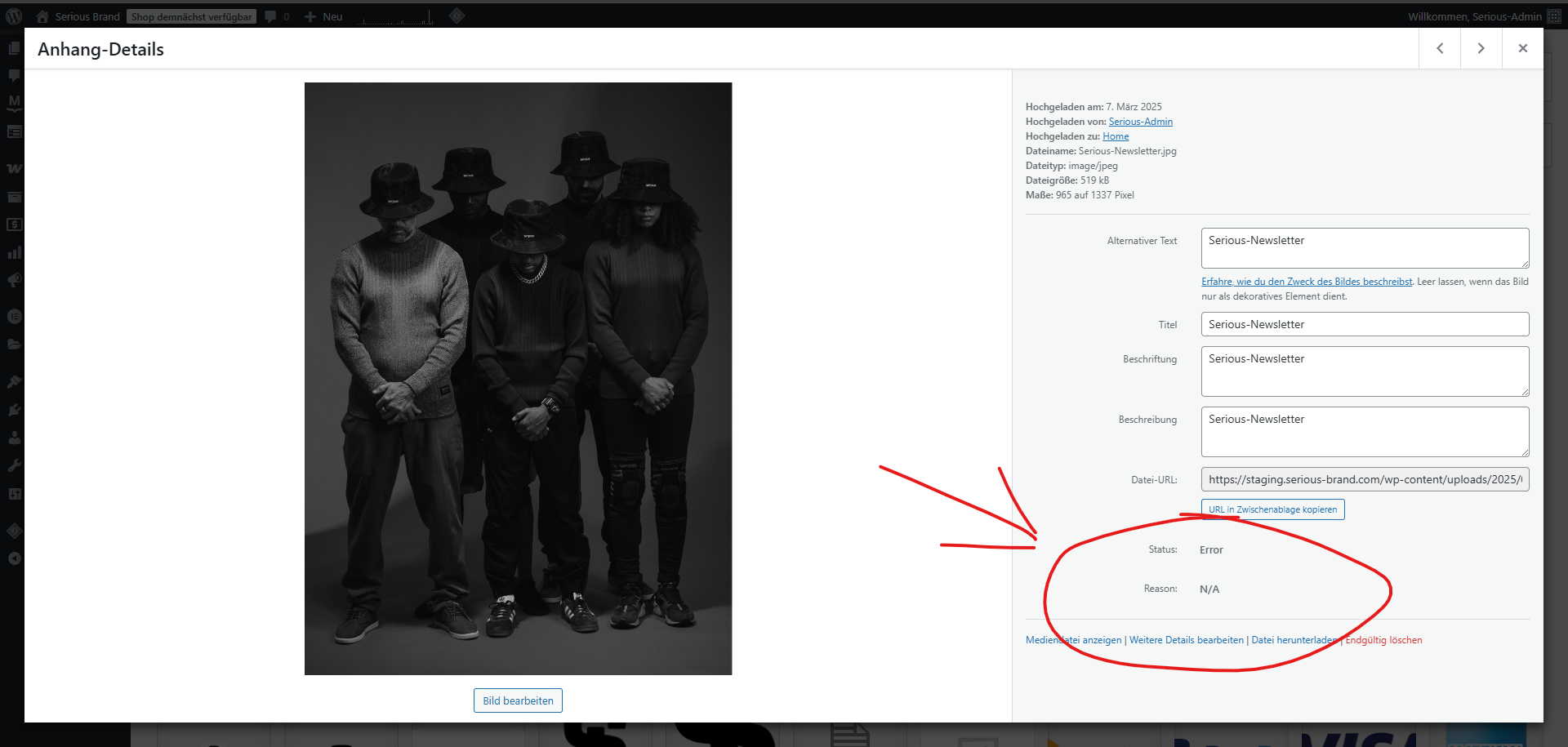Open the WooCommerce icon in the sidebar
The image size is (1568, 747).
click(14, 168)
